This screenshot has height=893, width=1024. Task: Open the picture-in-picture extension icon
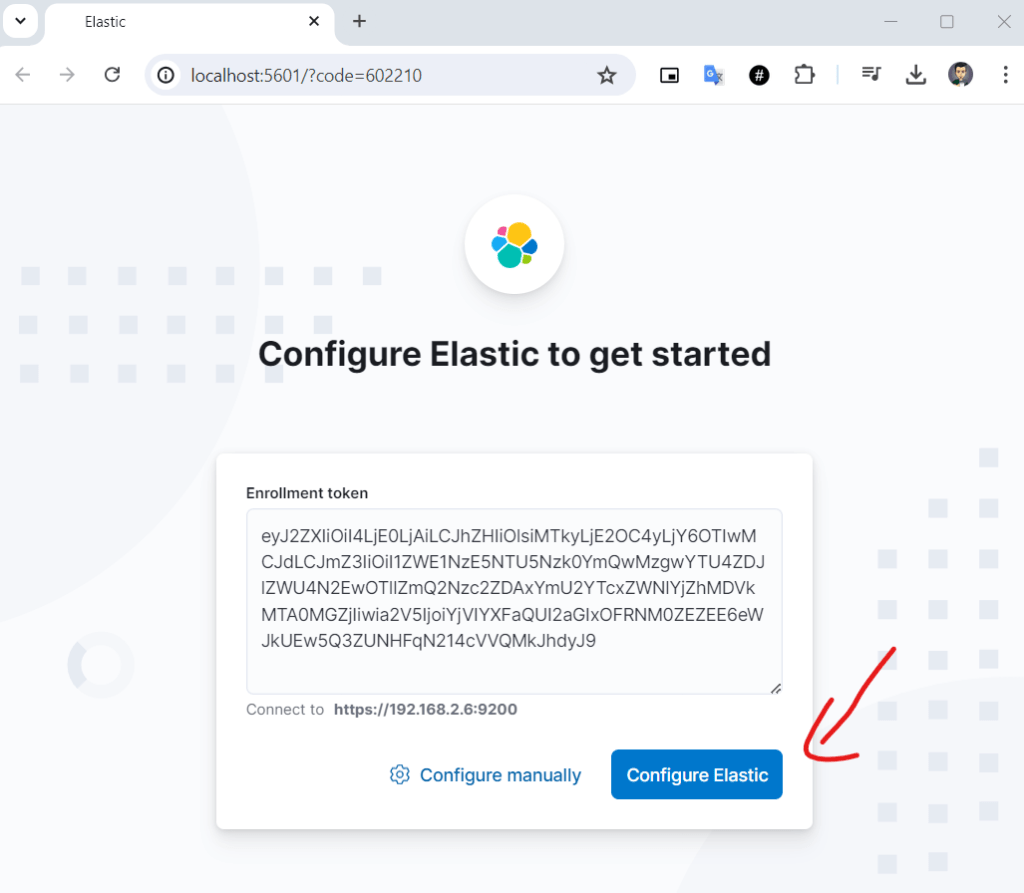click(669, 75)
